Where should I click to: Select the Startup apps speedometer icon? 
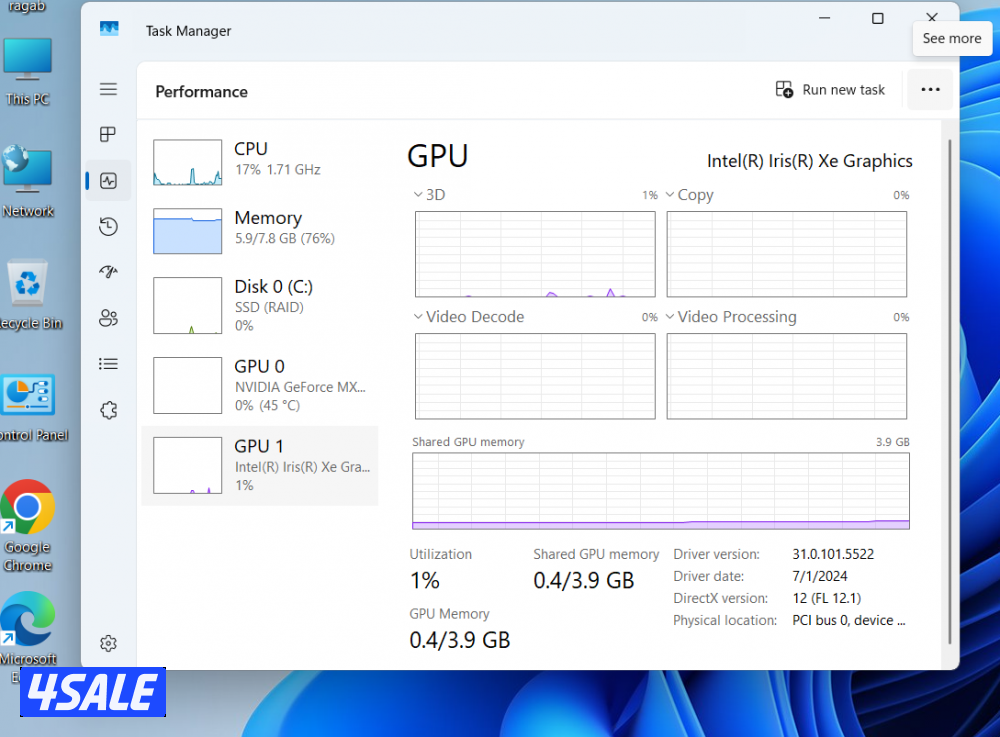[108, 271]
